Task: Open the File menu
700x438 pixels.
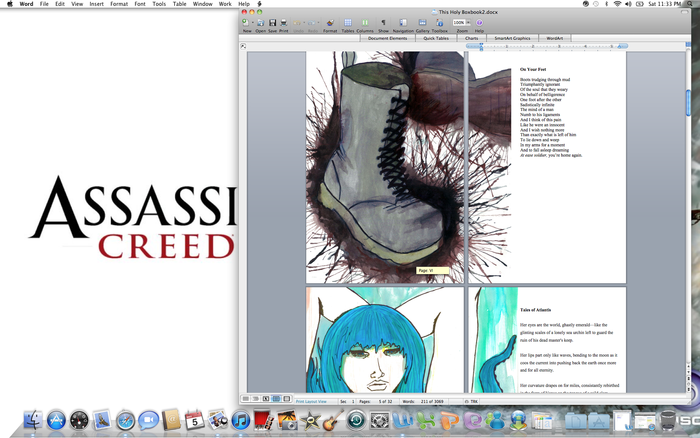Action: [x=44, y=4]
